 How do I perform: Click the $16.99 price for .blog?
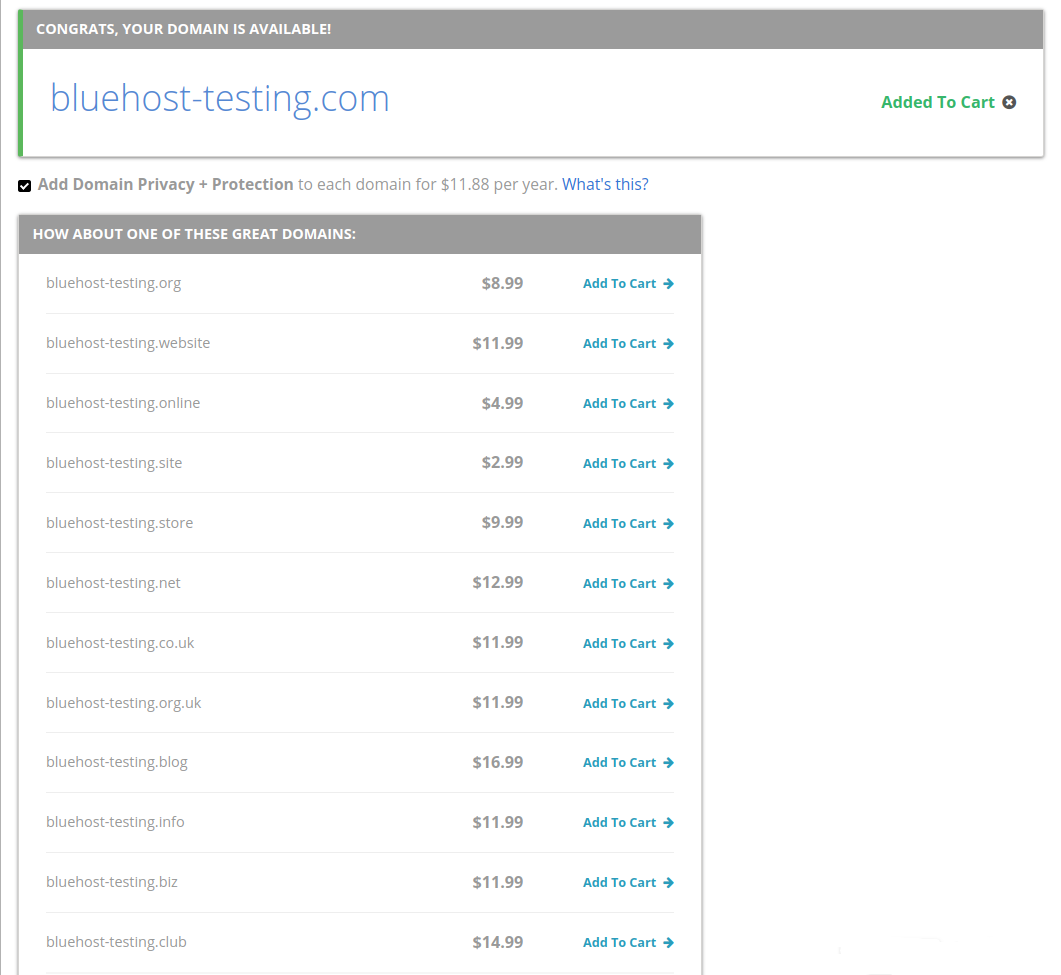497,763
